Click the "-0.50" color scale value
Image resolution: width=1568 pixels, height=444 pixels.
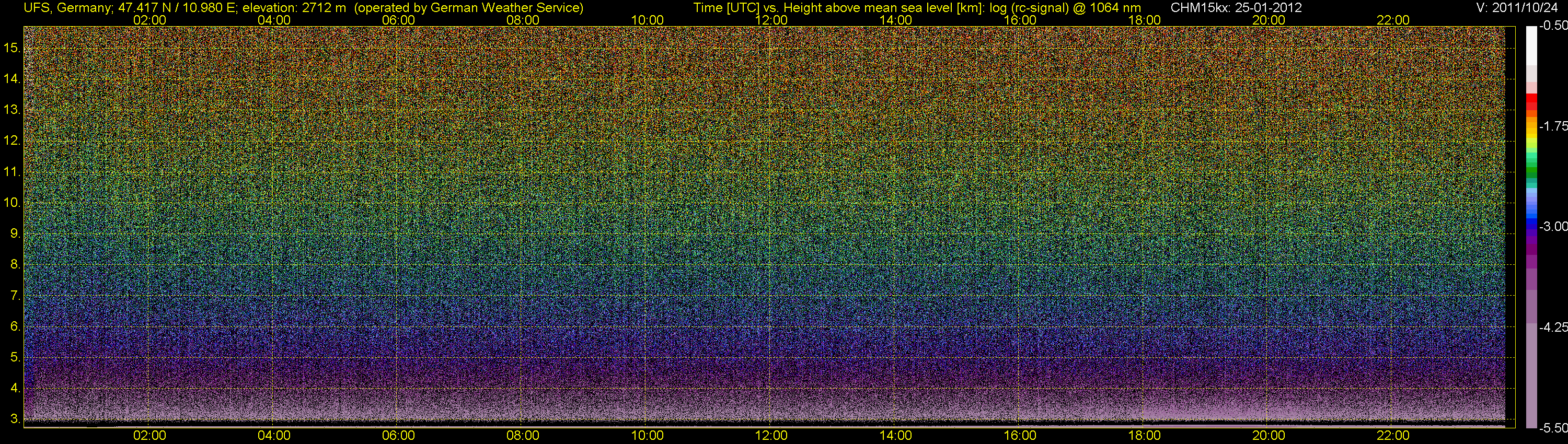[x=1553, y=26]
